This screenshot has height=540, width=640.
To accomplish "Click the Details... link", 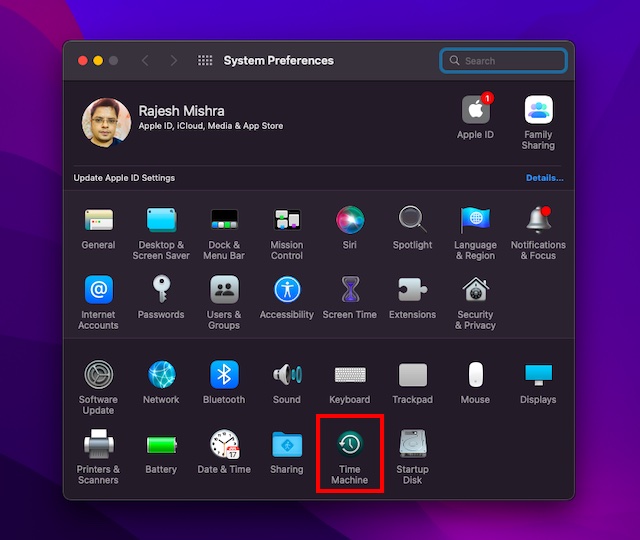I will click(x=544, y=178).
